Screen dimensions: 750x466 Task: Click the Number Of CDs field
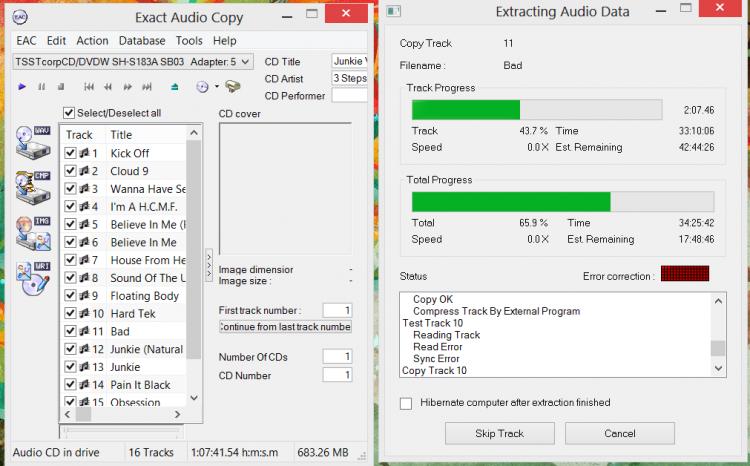click(338, 356)
